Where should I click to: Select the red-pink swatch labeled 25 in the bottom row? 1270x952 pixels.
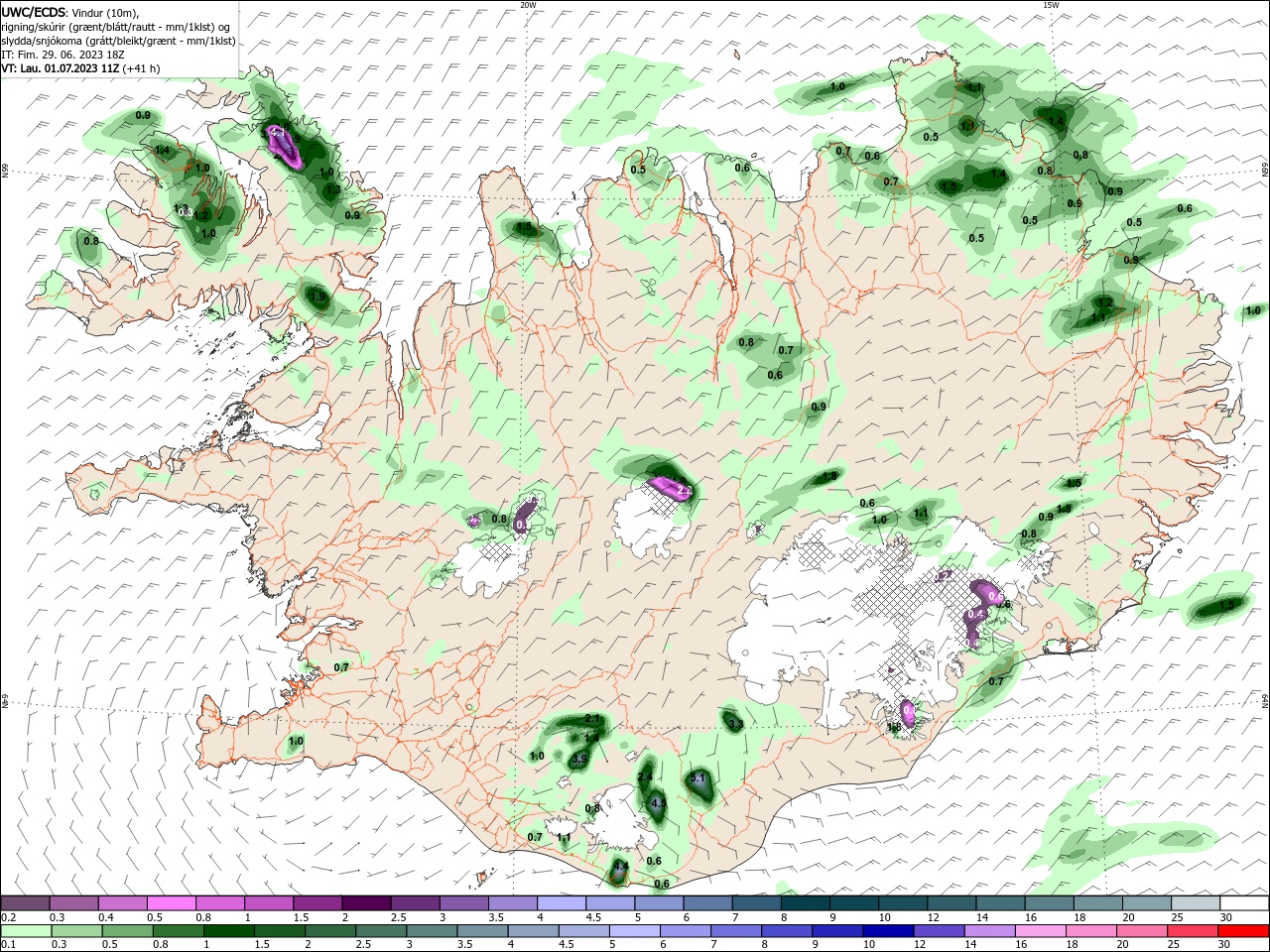(x=1192, y=930)
